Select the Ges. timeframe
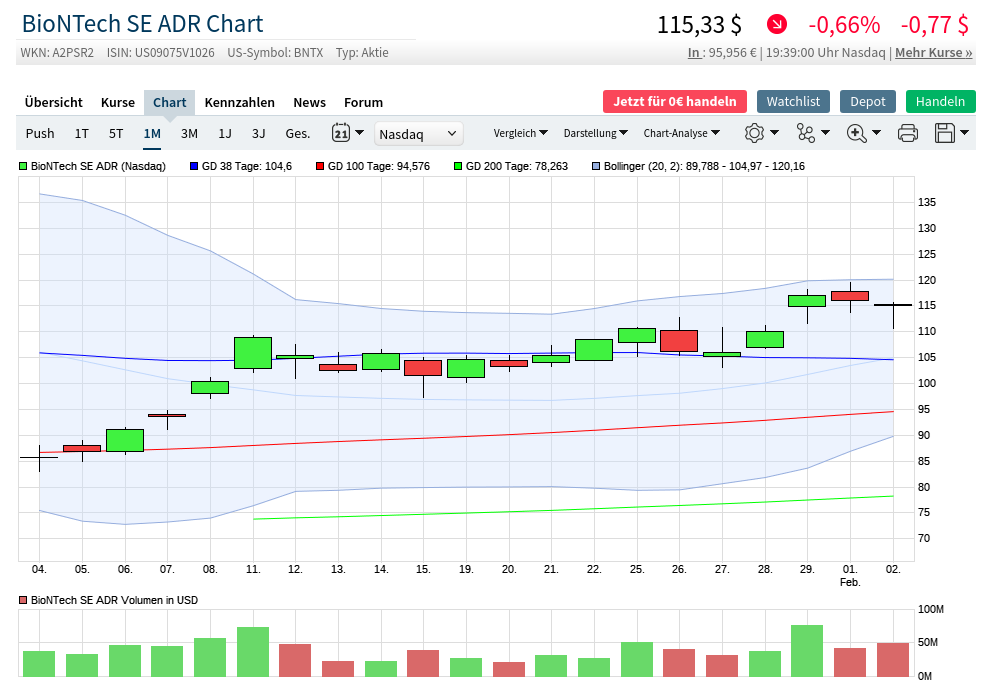Screen dimensions: 991x686 [298, 133]
